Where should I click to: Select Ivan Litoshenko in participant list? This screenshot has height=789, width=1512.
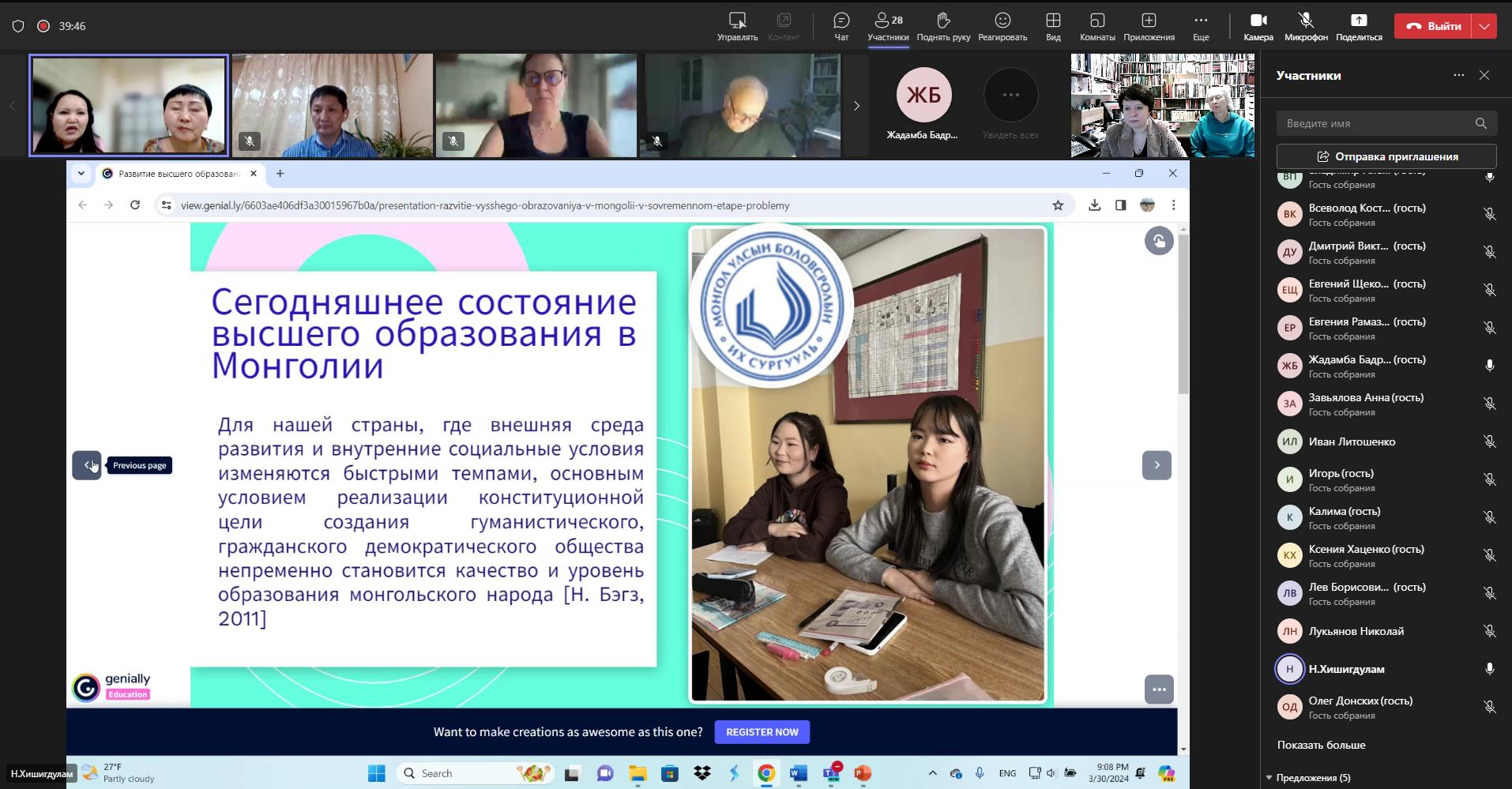tap(1352, 441)
